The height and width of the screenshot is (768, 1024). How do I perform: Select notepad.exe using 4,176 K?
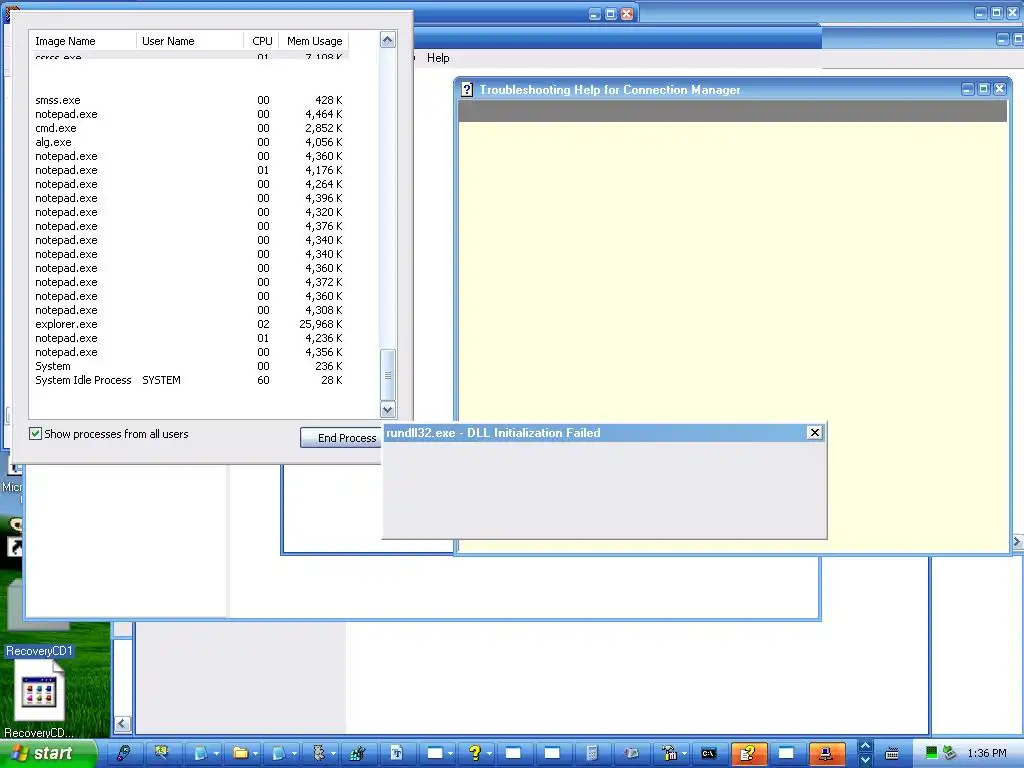[x=189, y=170]
